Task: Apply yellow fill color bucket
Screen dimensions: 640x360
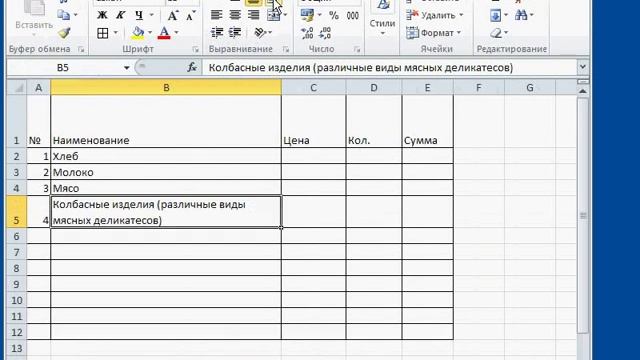Action: [138, 33]
